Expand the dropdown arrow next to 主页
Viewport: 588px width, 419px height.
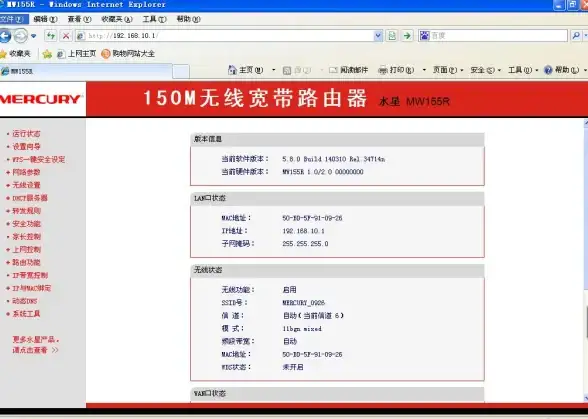coord(273,70)
